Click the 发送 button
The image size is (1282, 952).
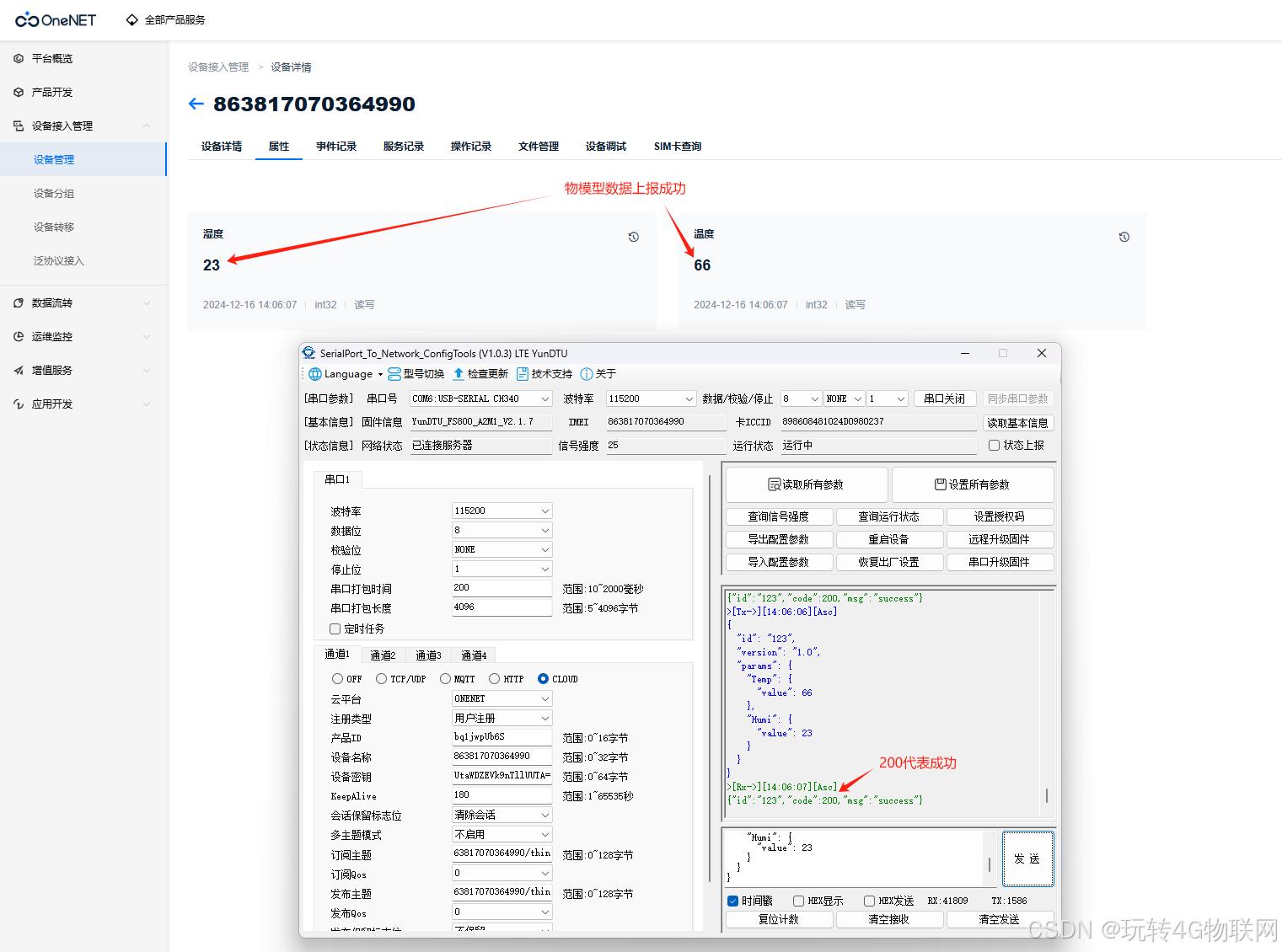[1027, 858]
